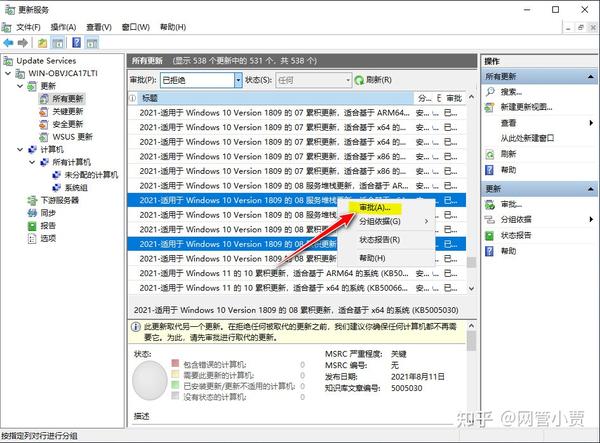Select the Windows 11 x64 累积更新 row

[x=297, y=288]
